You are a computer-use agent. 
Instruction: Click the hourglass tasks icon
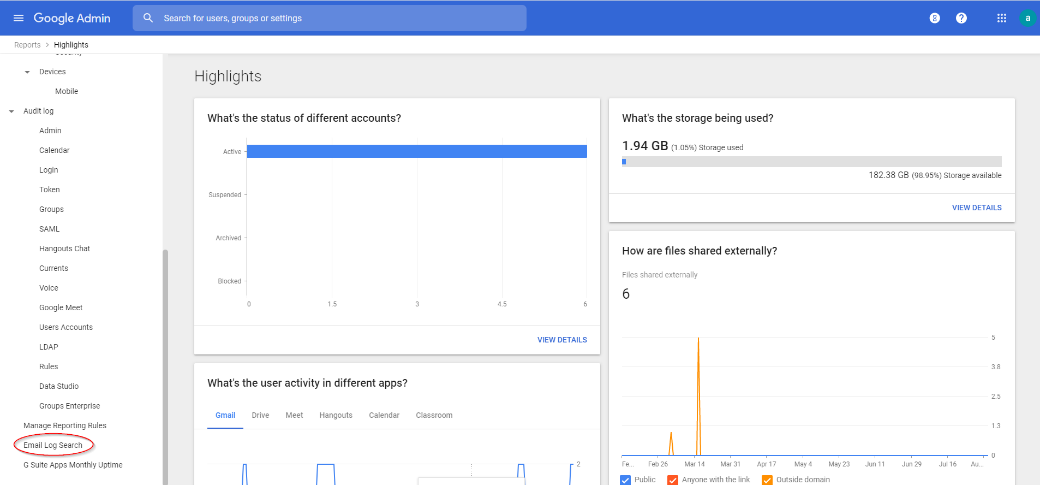(x=934, y=18)
